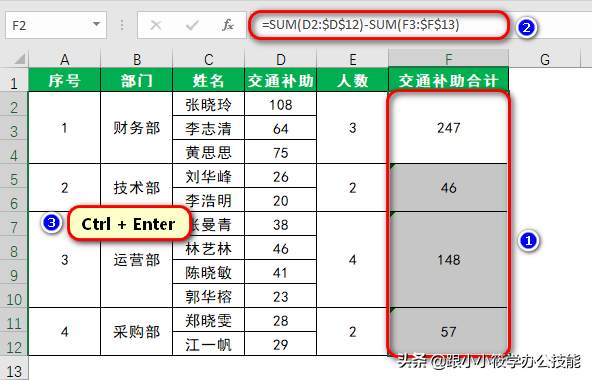The image size is (592, 380).
Task: Select the total cell 57
Action: pyautogui.click(x=449, y=332)
